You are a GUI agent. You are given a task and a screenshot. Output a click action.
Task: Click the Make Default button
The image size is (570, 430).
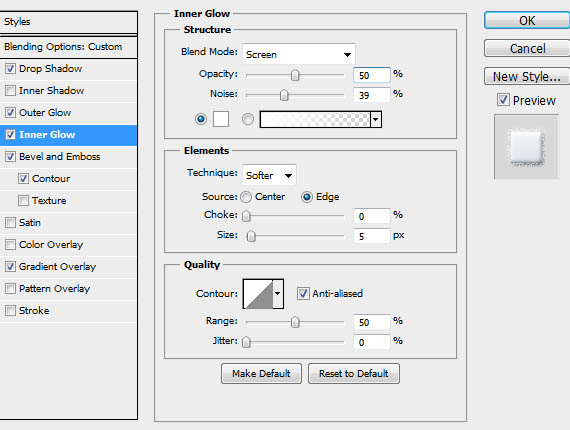pyautogui.click(x=261, y=373)
